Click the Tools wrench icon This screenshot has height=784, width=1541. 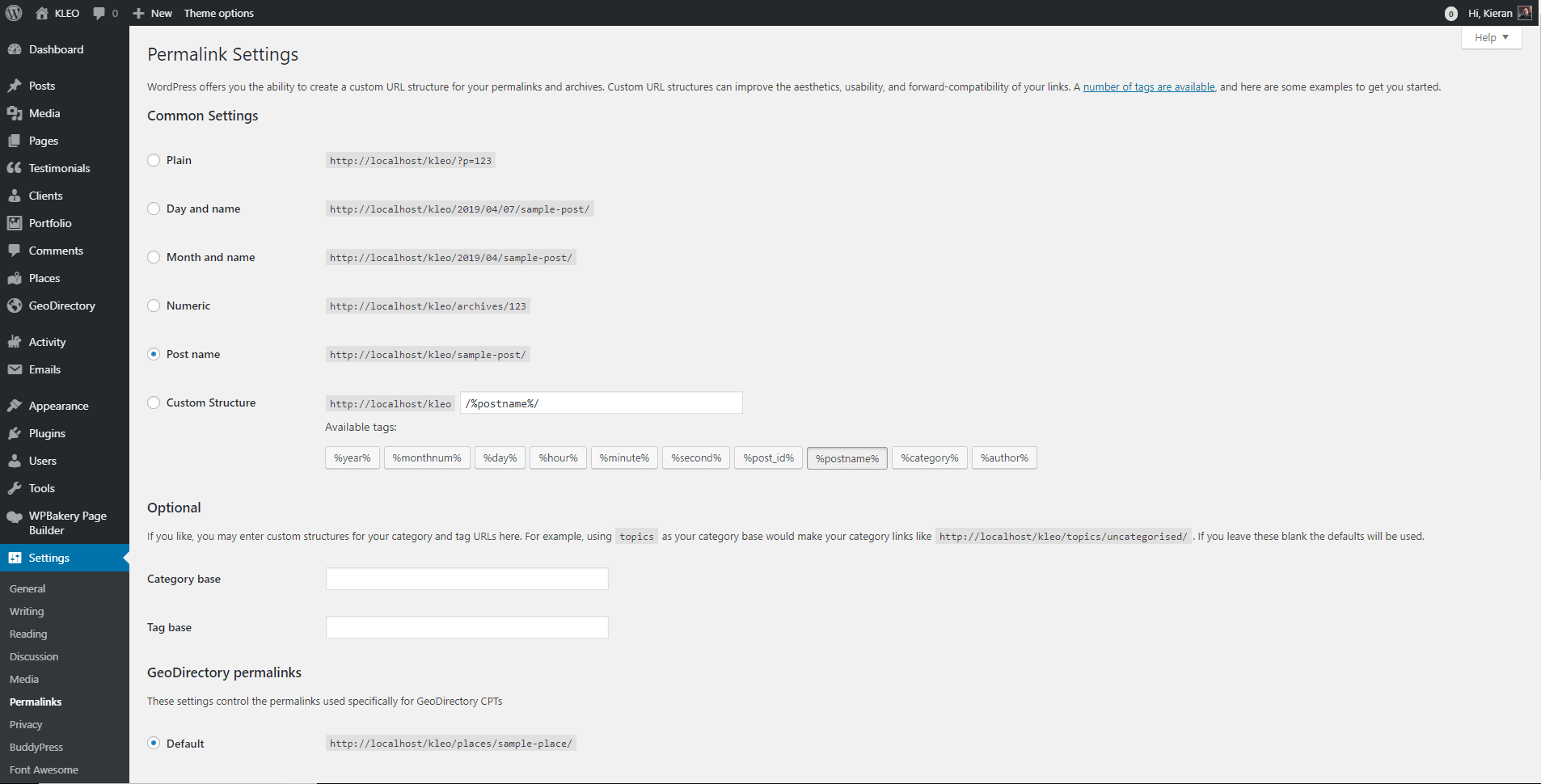click(15, 488)
